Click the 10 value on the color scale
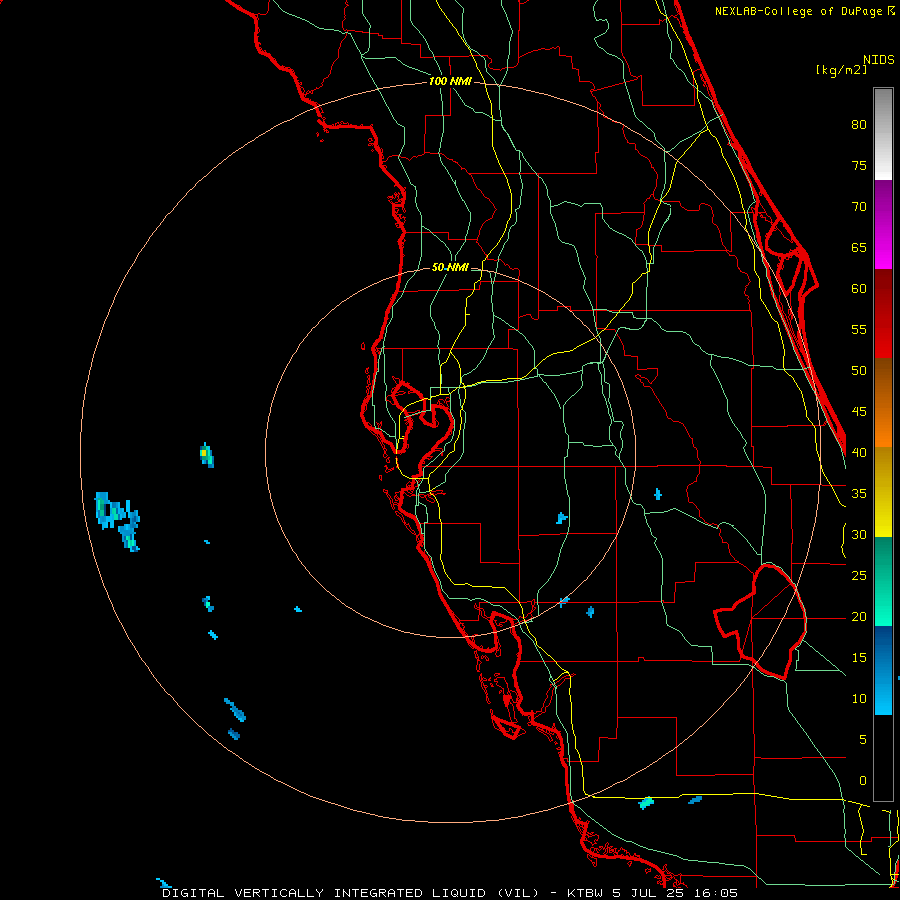The width and height of the screenshot is (900, 900). (x=859, y=699)
